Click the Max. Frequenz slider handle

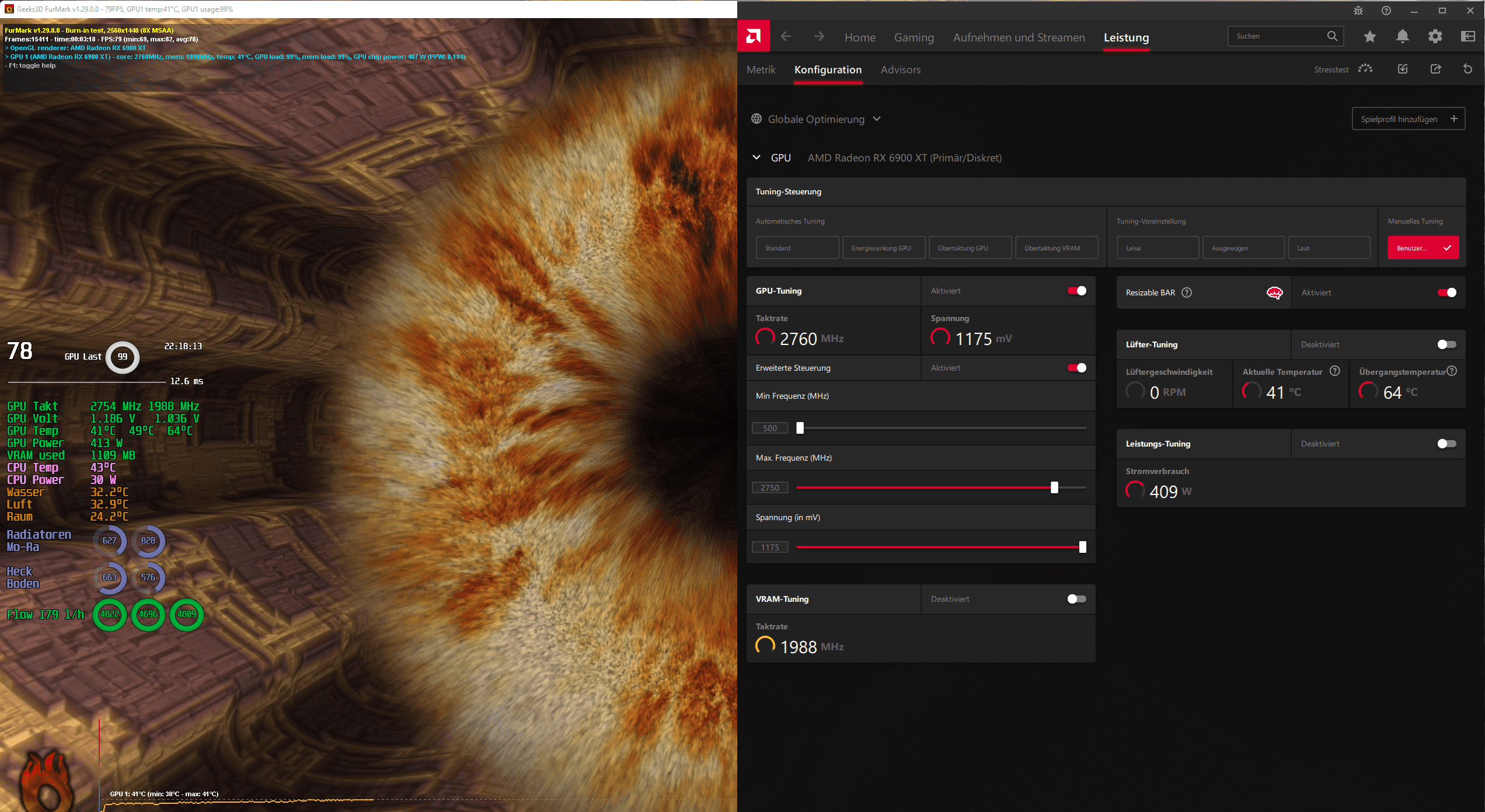[x=1054, y=487]
